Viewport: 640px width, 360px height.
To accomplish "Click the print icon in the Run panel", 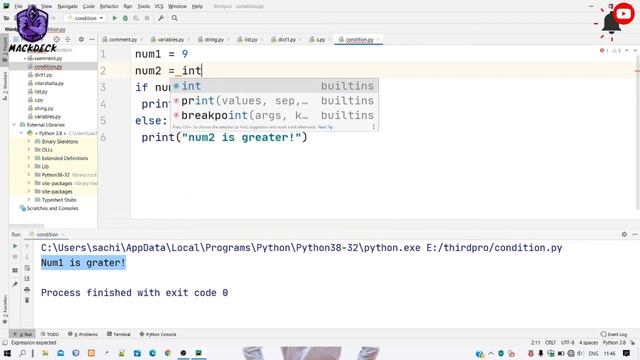I will [x=27, y=289].
